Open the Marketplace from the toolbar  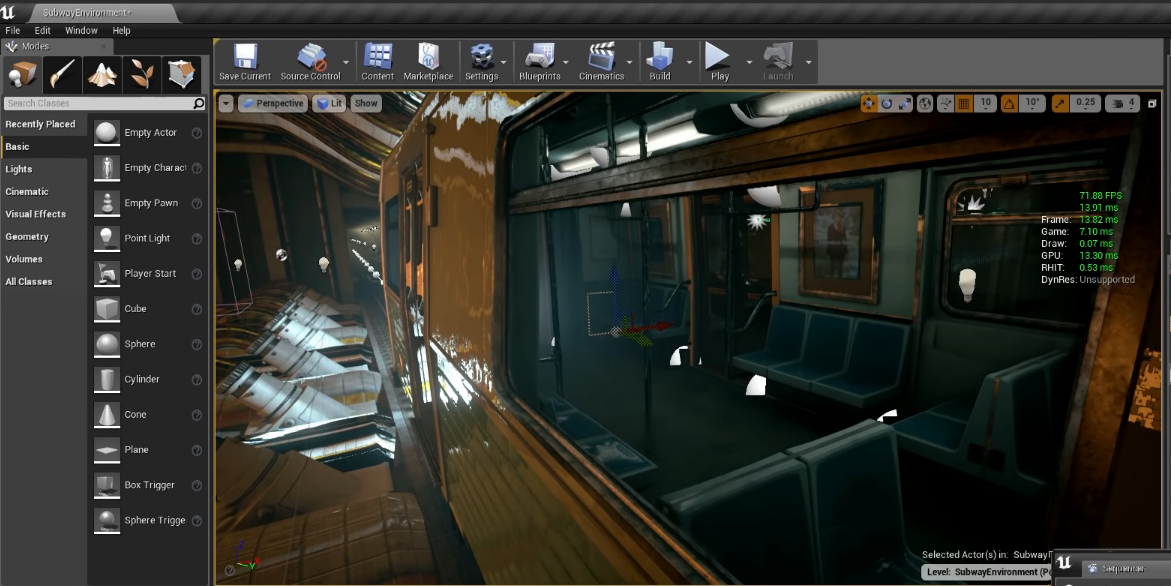pyautogui.click(x=428, y=61)
